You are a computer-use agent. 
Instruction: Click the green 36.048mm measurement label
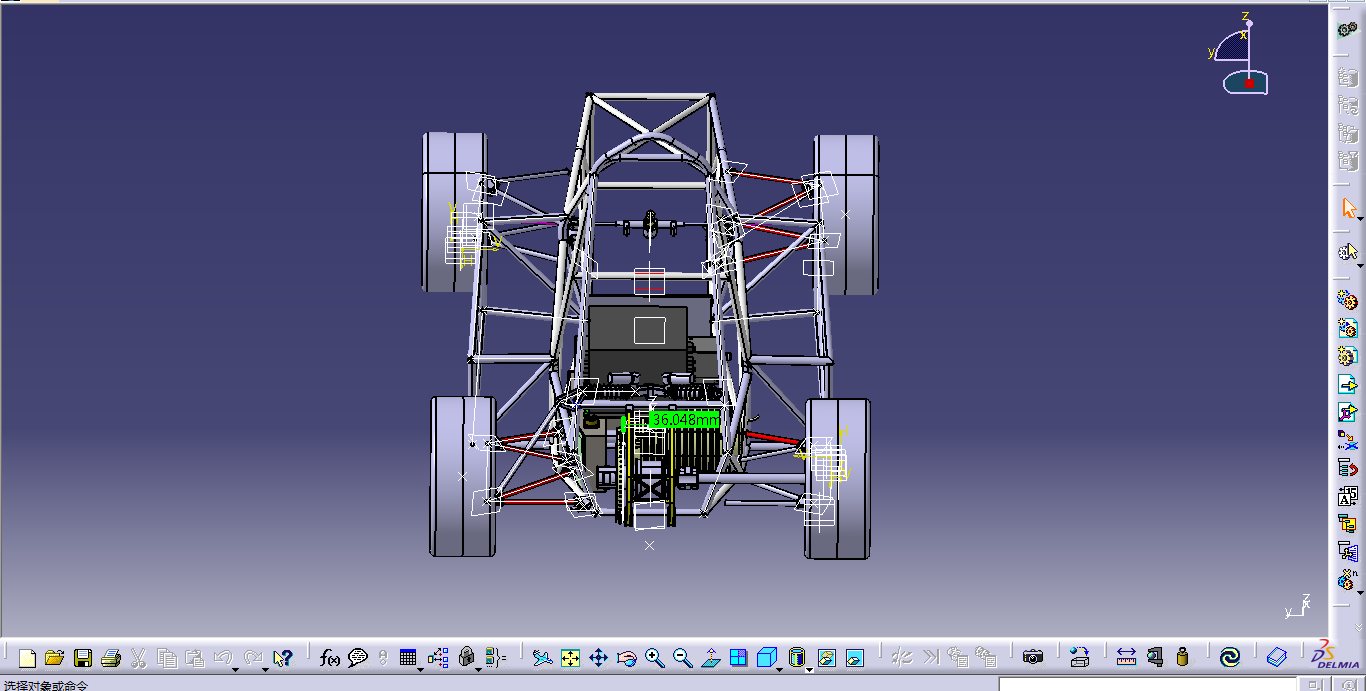(682, 421)
